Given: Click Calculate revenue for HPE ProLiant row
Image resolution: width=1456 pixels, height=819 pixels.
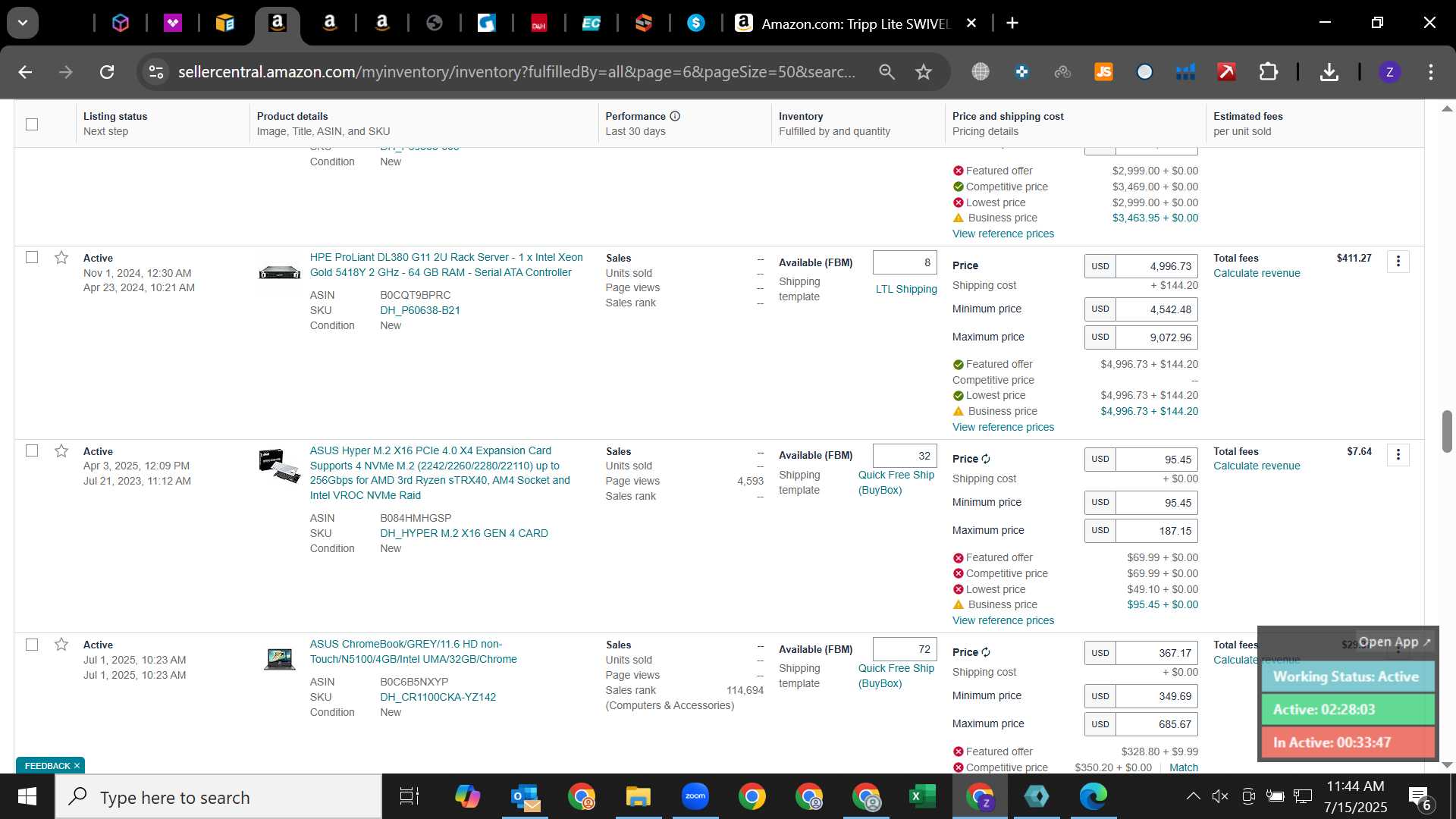Looking at the screenshot, I should coord(1257,273).
